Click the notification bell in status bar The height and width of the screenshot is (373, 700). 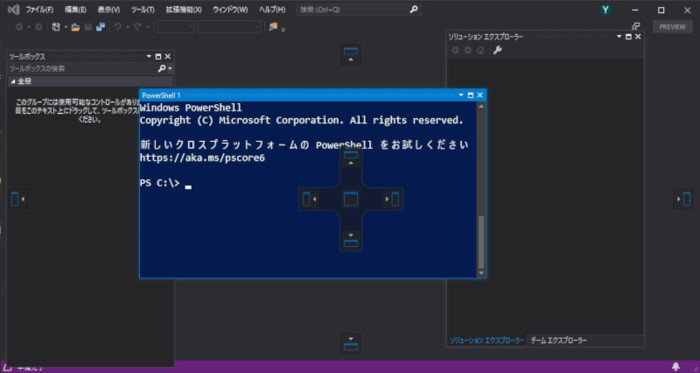click(676, 366)
